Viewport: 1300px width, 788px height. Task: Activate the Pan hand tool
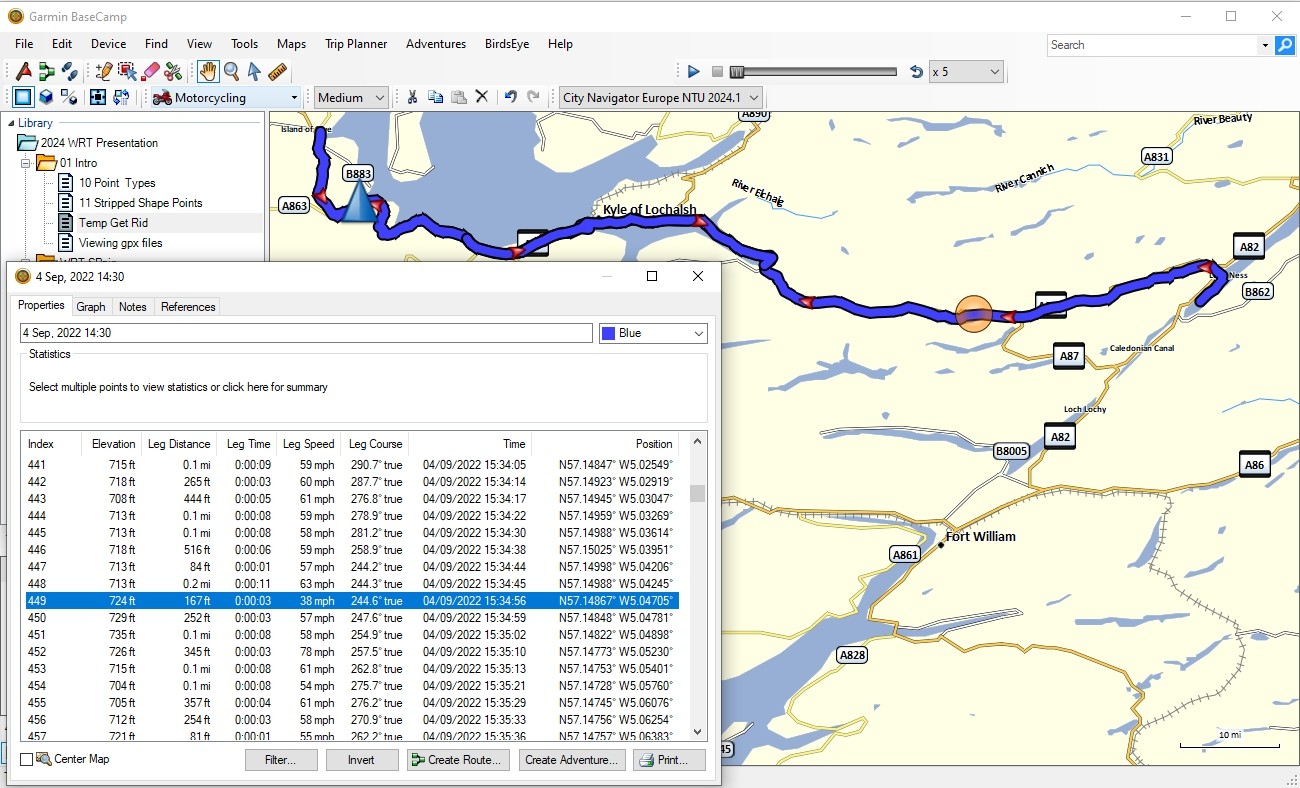pyautogui.click(x=208, y=71)
